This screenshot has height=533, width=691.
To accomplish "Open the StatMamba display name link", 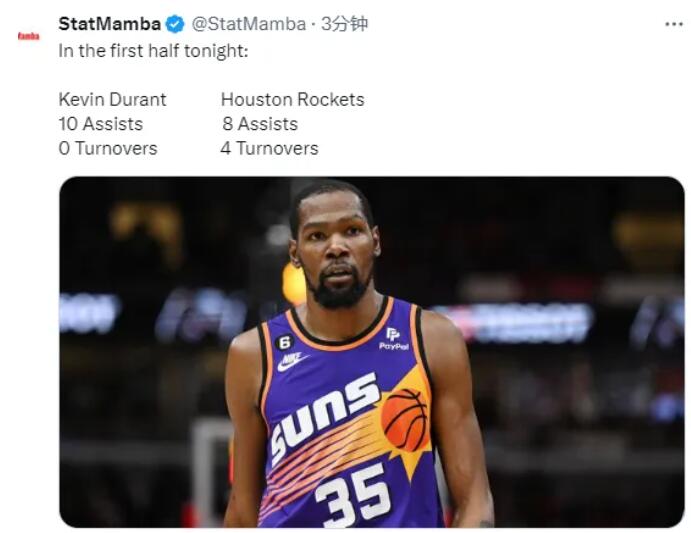I will click(x=109, y=24).
